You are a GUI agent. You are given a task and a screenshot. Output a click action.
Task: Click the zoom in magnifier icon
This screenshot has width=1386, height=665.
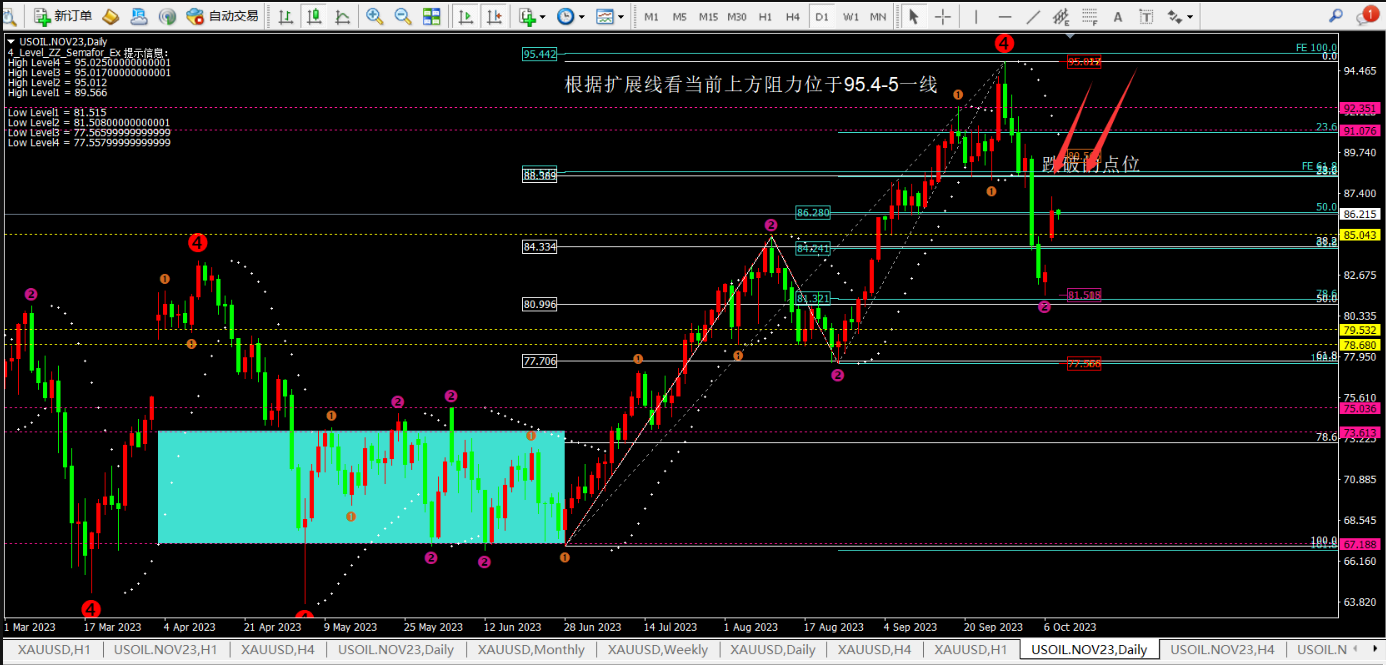click(375, 16)
